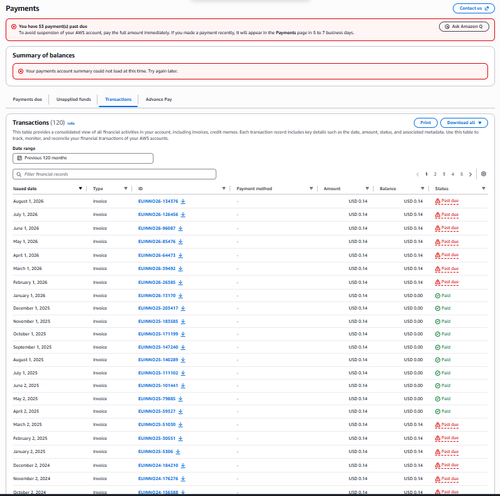Open invoice link for December 1, 2025
500x496 pixels.
point(158,308)
